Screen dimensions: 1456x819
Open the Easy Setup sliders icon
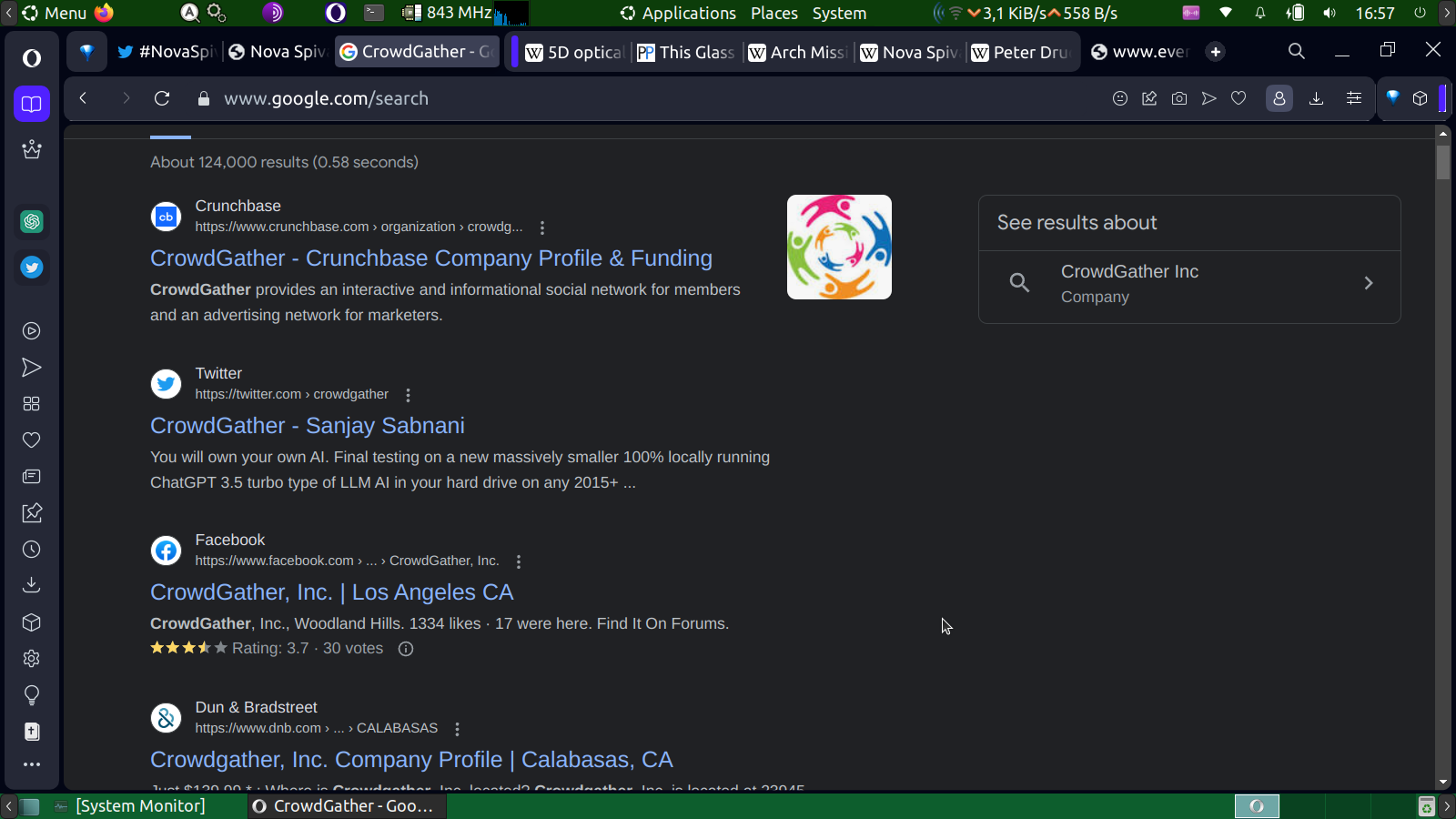point(1354,98)
